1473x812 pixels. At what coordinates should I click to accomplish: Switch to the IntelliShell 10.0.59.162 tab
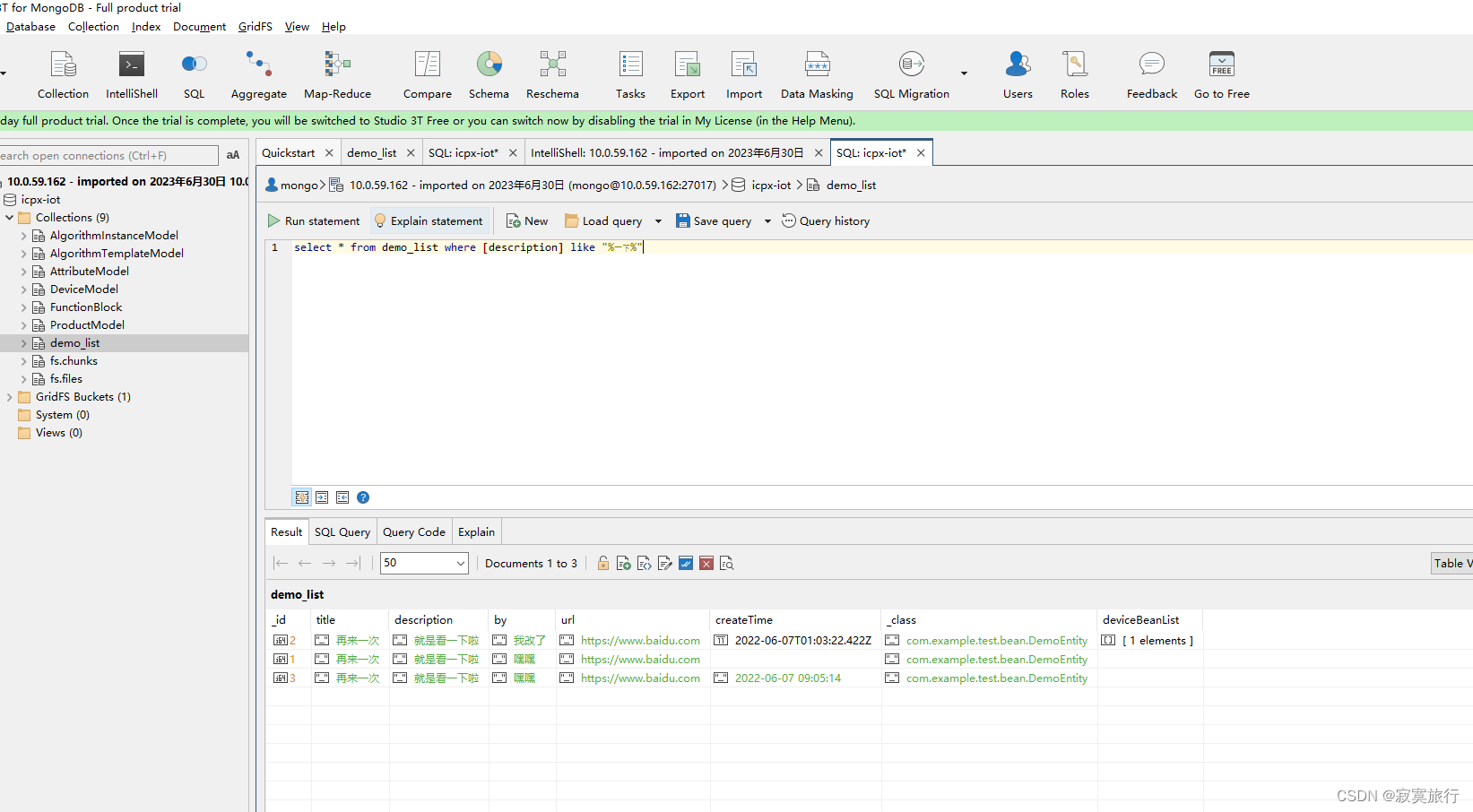click(667, 153)
